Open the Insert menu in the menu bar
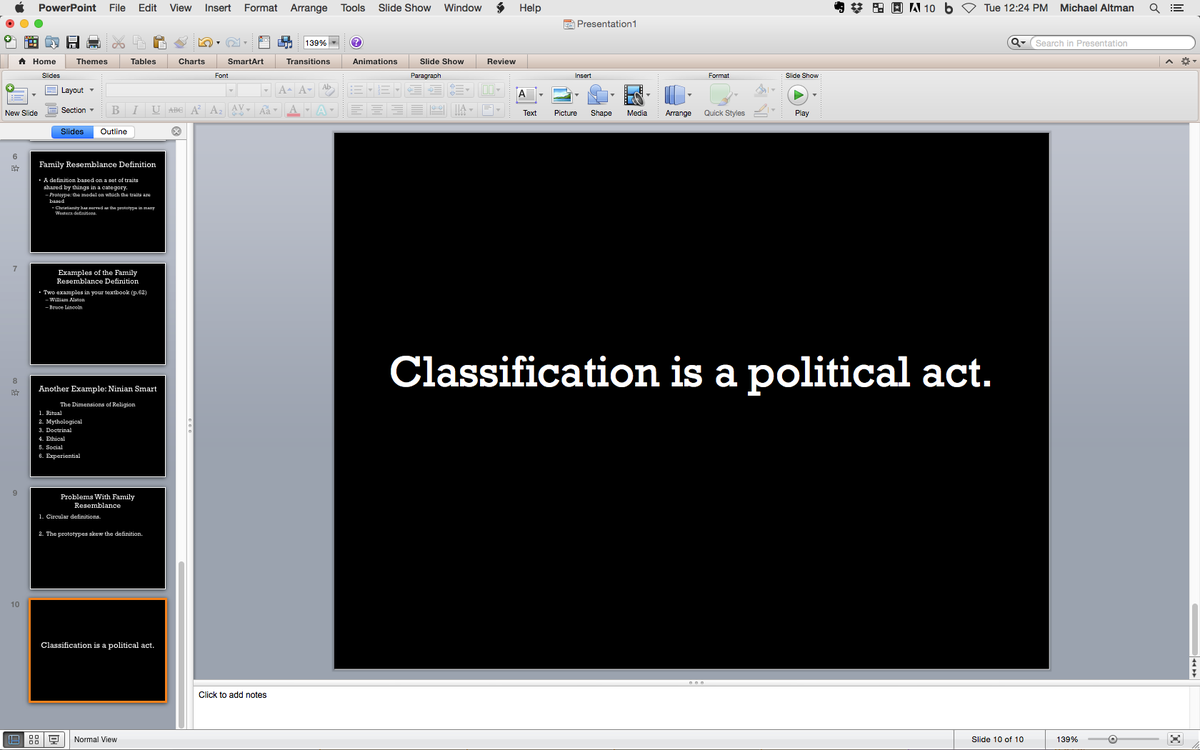 (218, 8)
